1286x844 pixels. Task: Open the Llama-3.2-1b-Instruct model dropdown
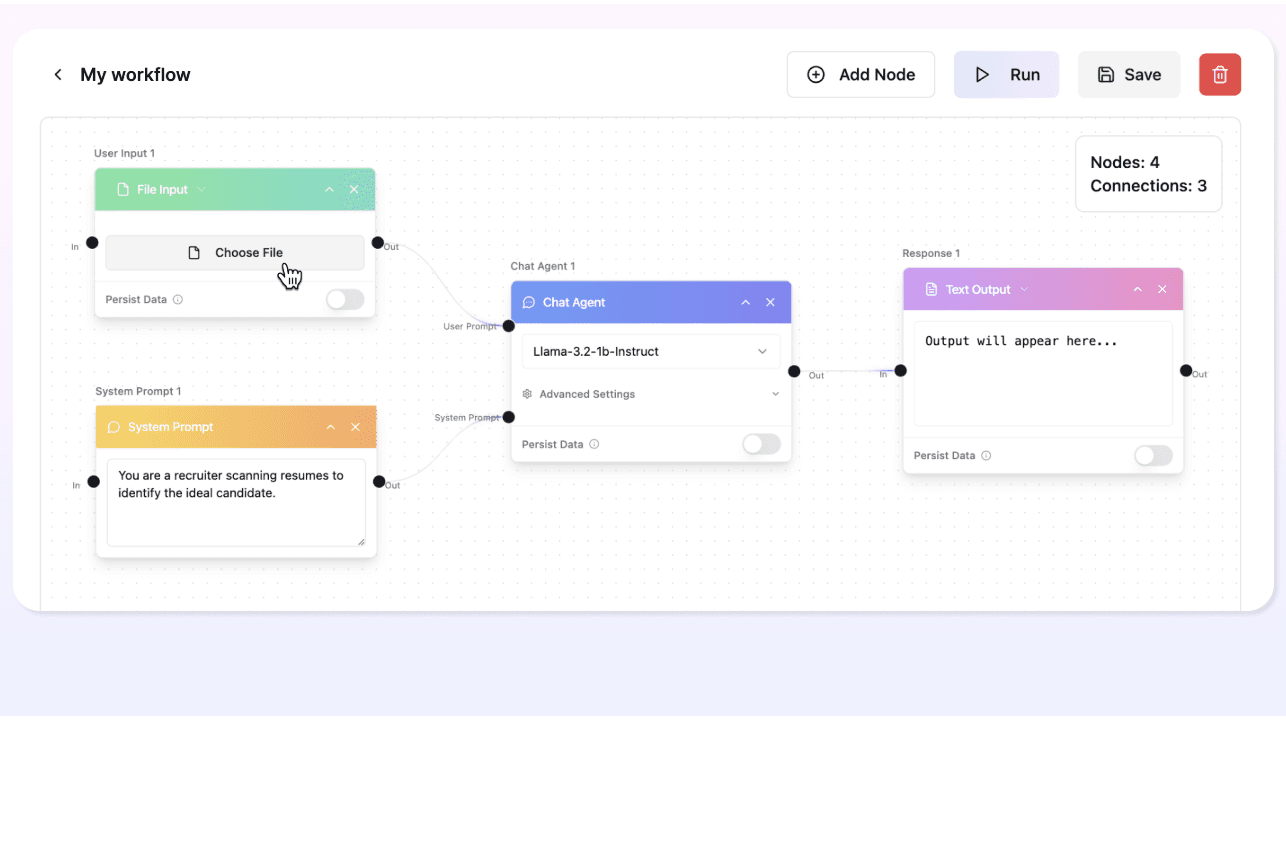tap(651, 351)
